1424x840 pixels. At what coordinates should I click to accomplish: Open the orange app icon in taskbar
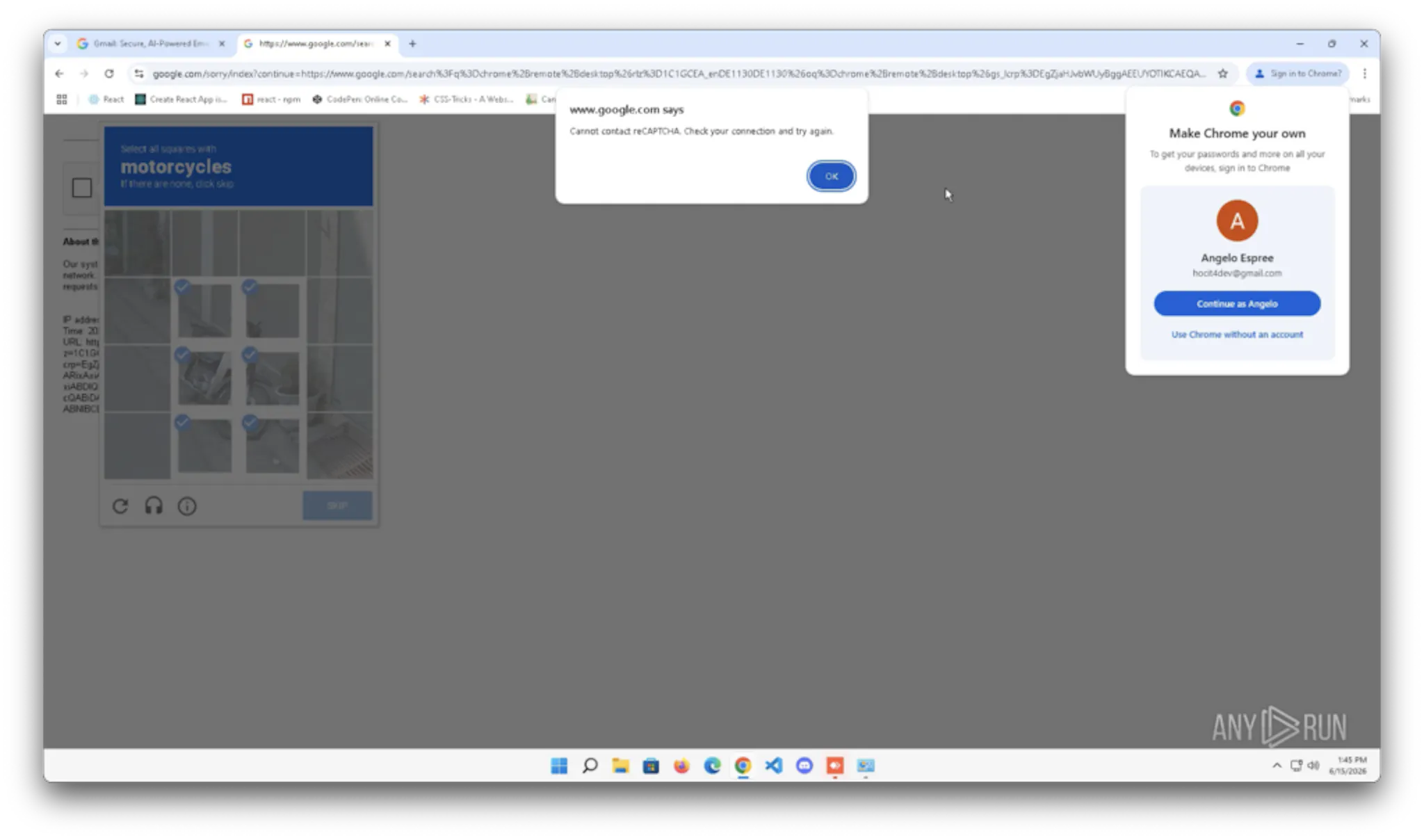[x=835, y=766]
